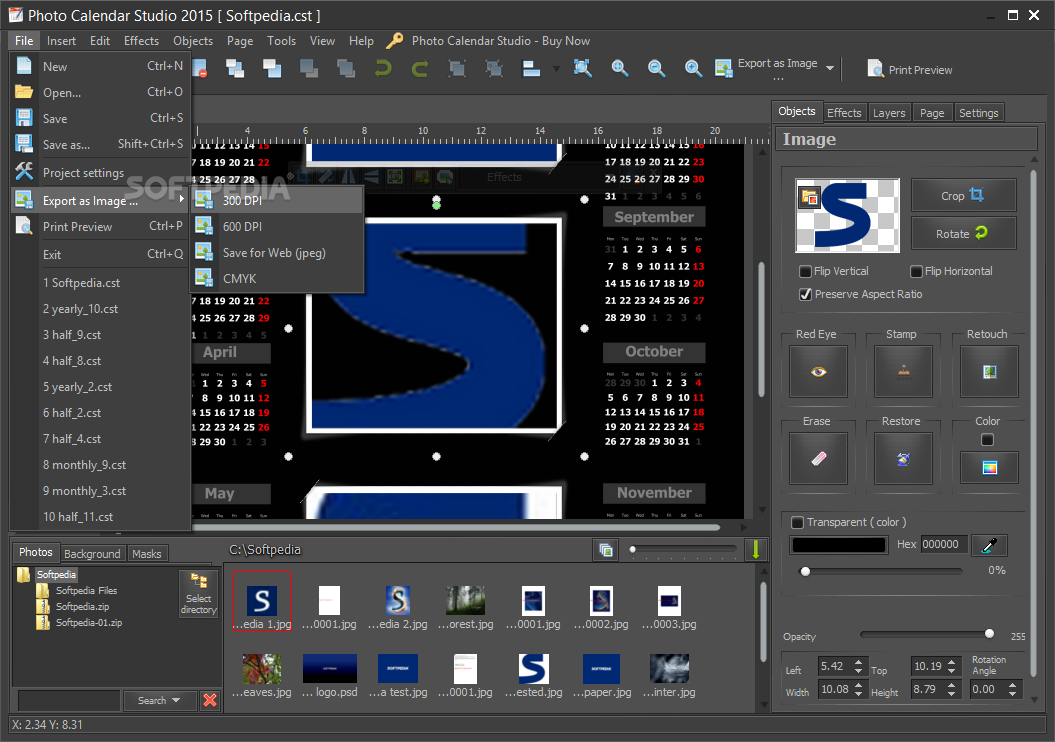The height and width of the screenshot is (742, 1055).
Task: Click the key icon beside Buy Now
Action: coord(394,40)
